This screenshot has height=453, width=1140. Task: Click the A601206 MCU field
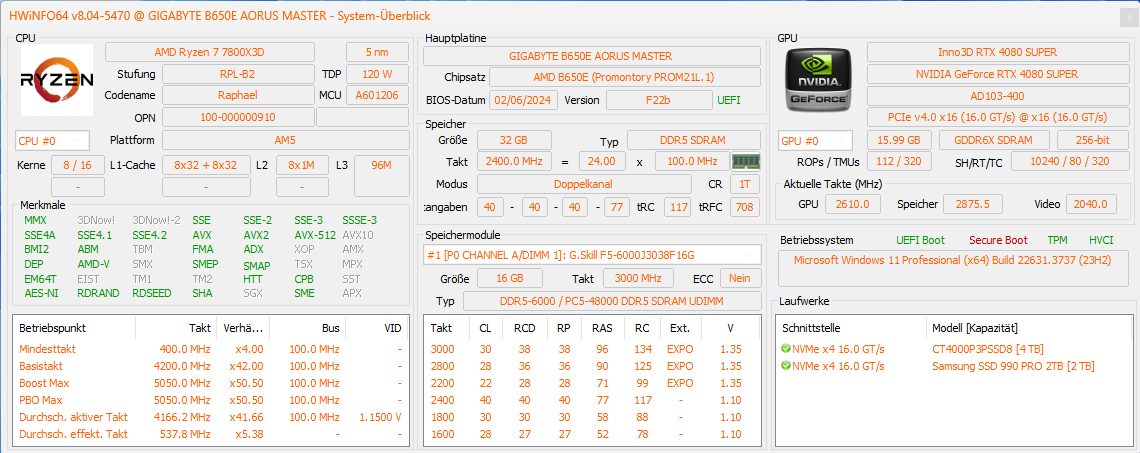tap(377, 95)
